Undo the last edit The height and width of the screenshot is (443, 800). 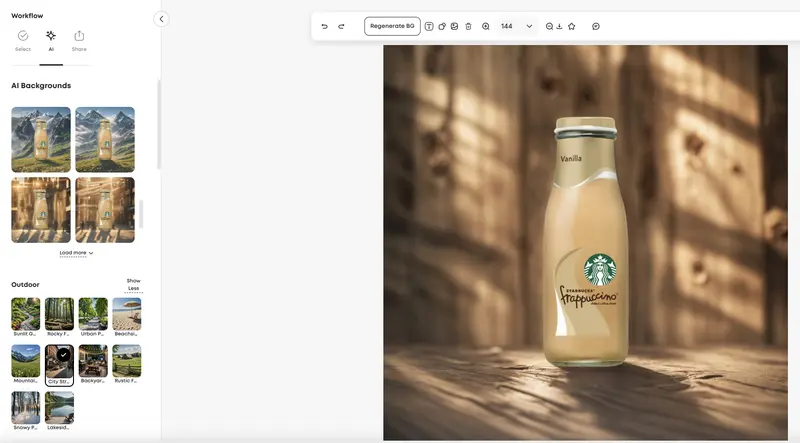(324, 26)
